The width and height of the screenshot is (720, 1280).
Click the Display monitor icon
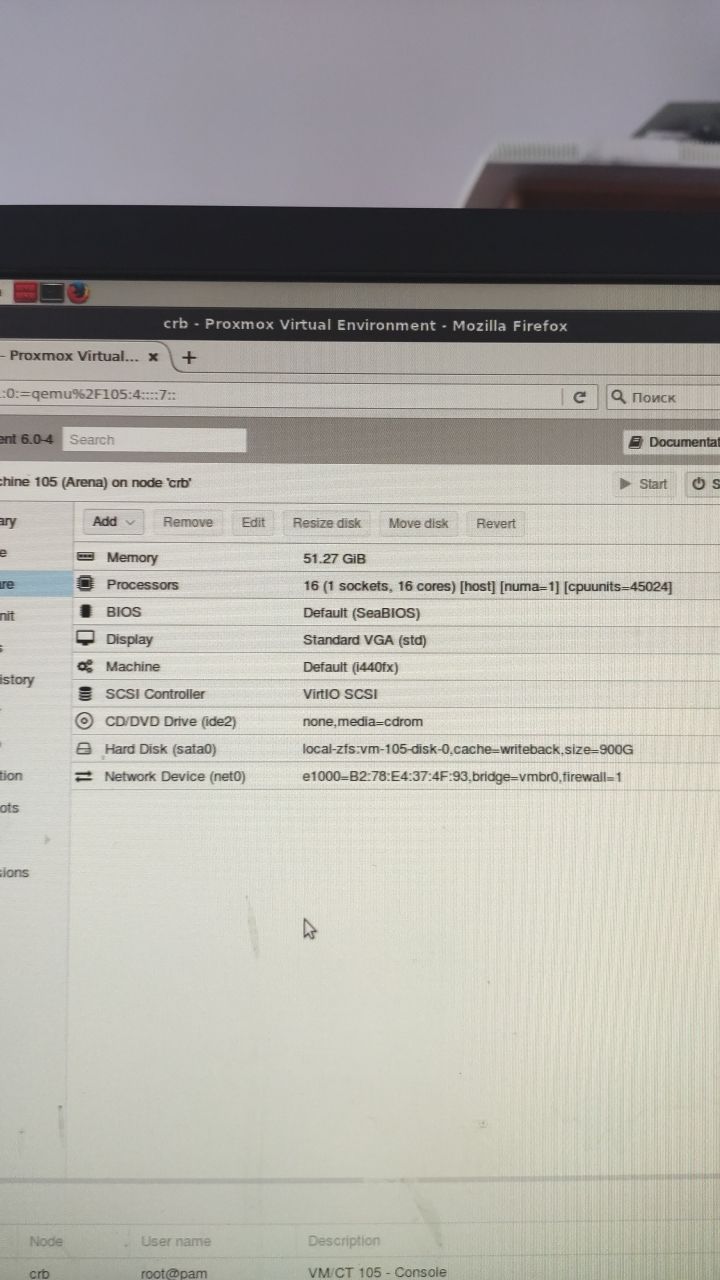[x=86, y=639]
